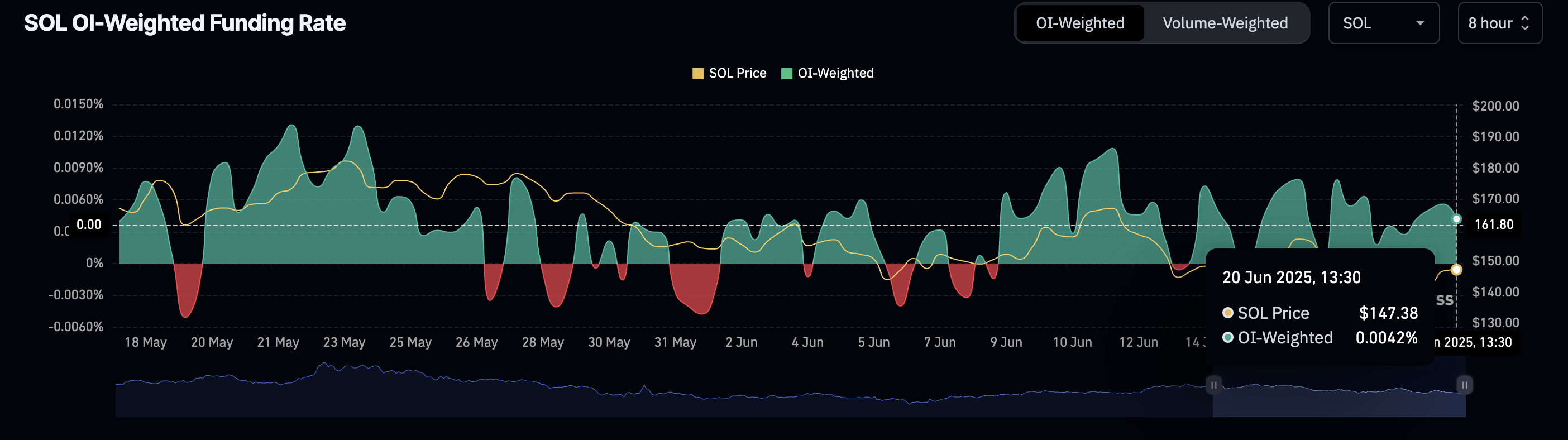The height and width of the screenshot is (440, 1568).
Task: Click the caret arrow in the SOL selector
Action: point(1420,23)
